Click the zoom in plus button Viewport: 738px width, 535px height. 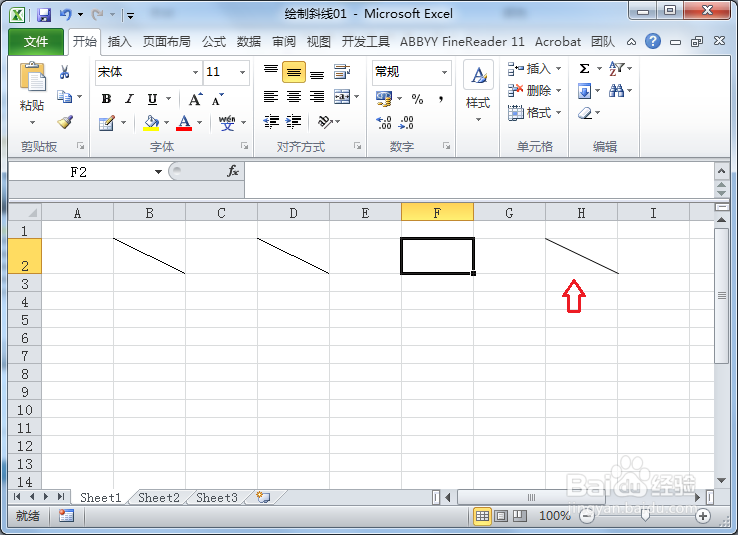click(703, 516)
